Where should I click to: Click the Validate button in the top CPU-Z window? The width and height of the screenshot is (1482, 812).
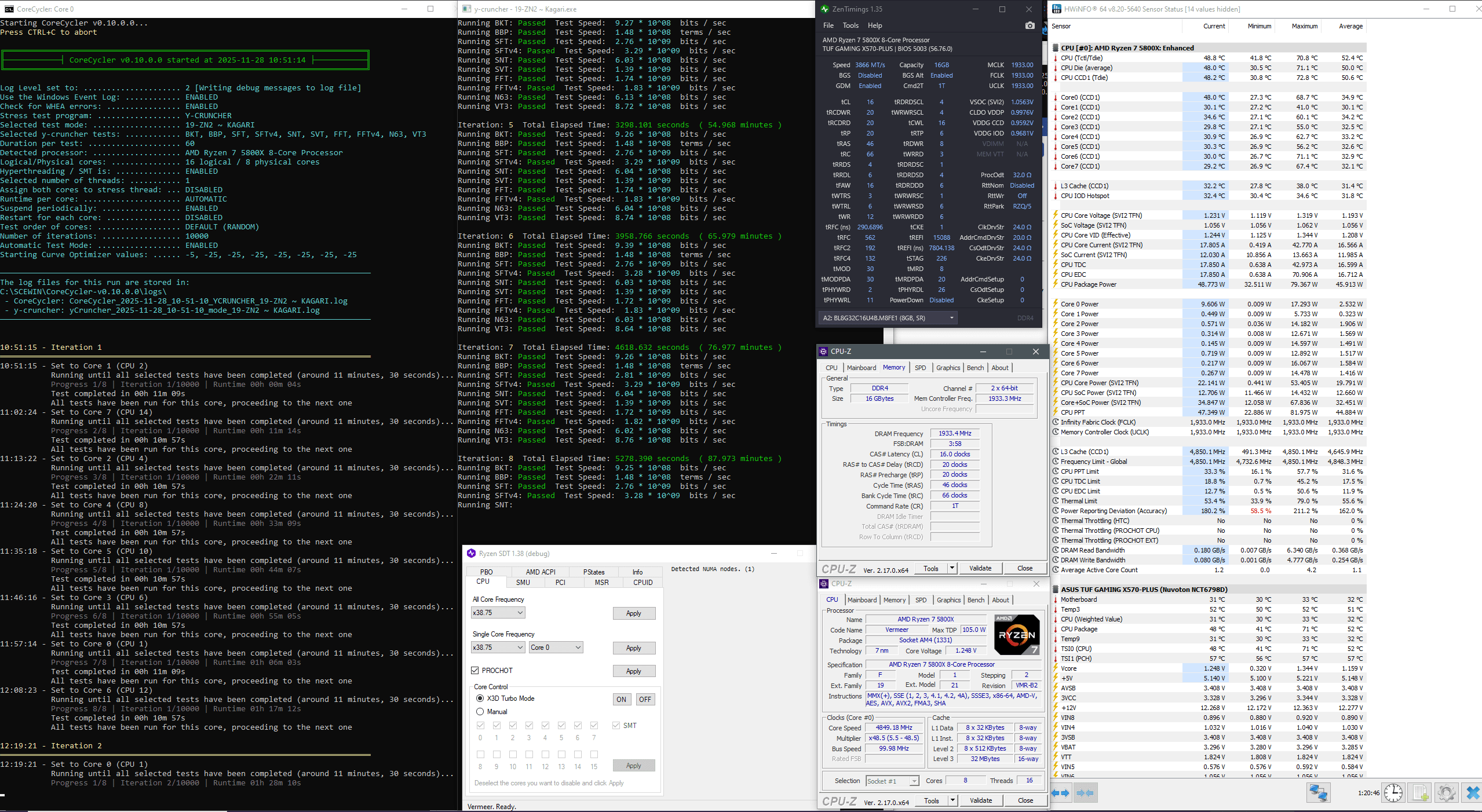coord(980,568)
